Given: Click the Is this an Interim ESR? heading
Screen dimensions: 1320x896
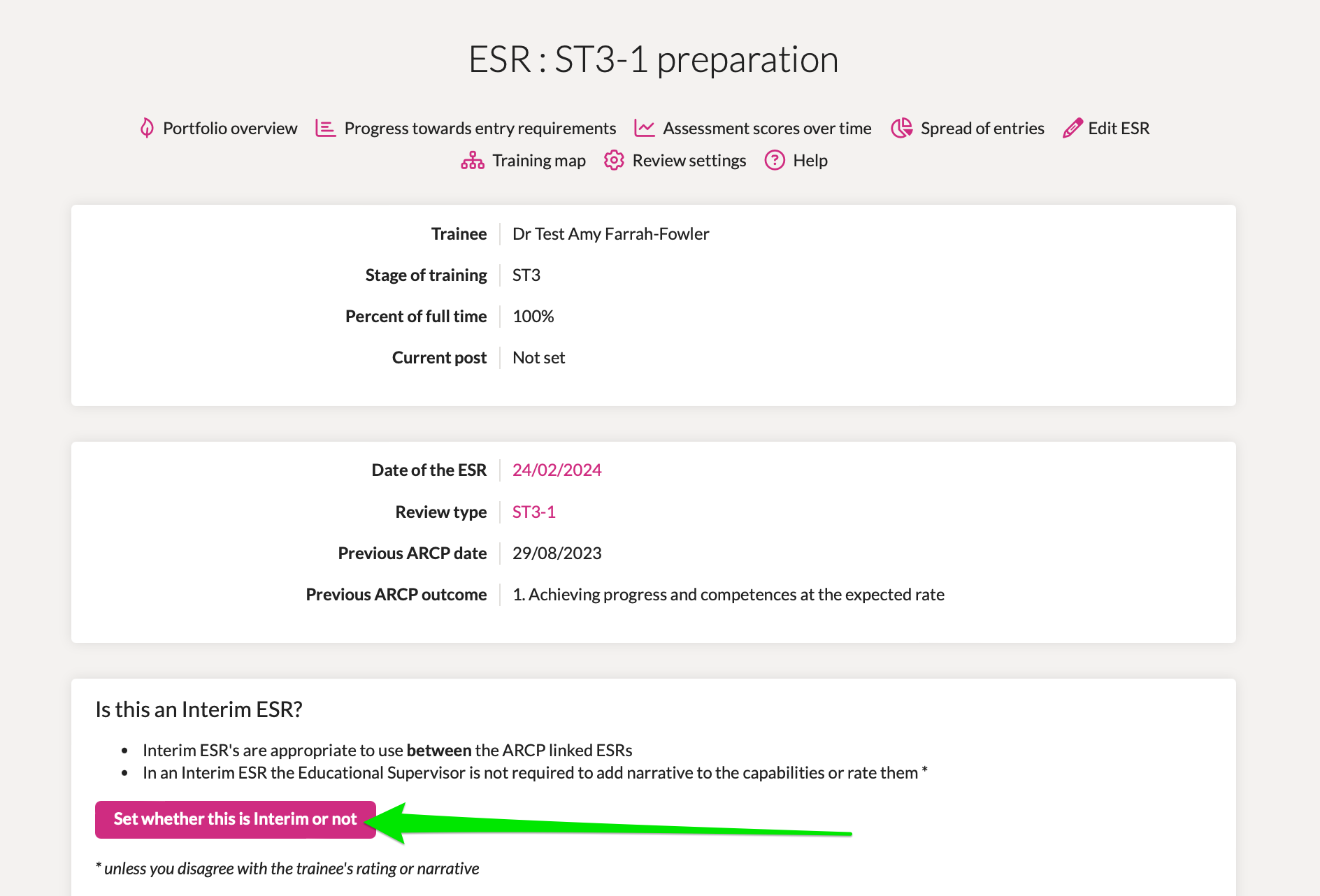Looking at the screenshot, I should pos(199,709).
